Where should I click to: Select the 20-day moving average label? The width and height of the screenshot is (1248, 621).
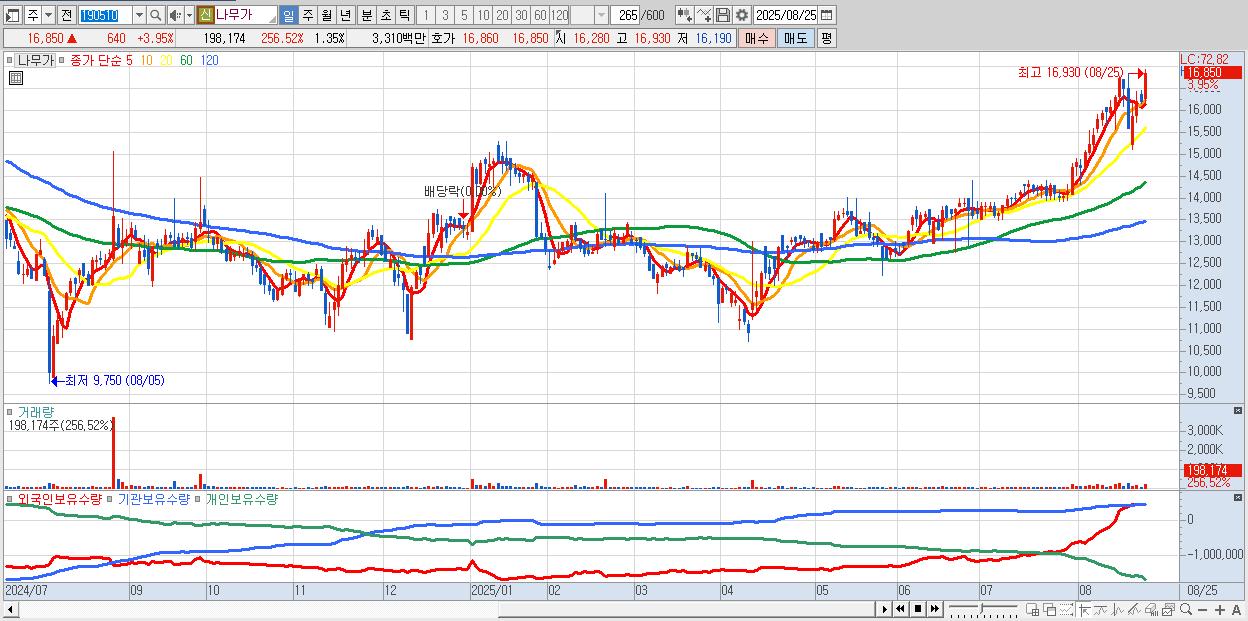[x=165, y=60]
